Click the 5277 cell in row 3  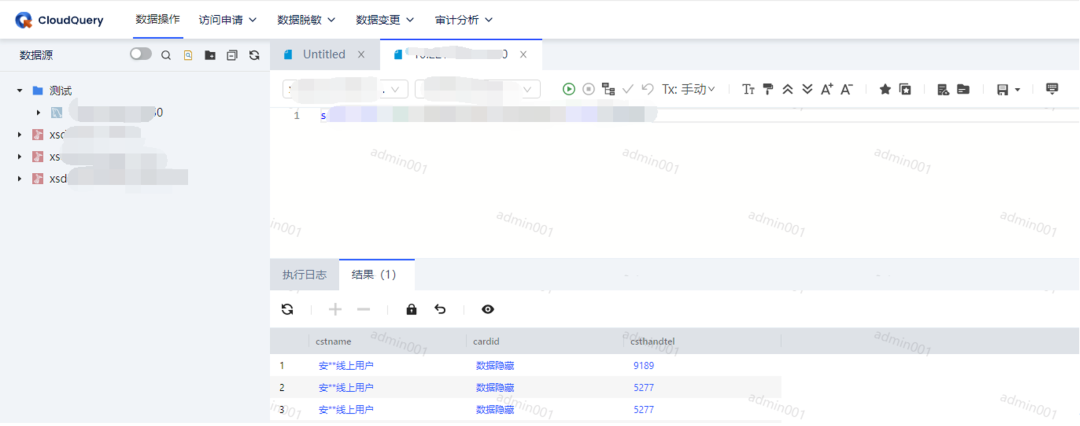[x=643, y=409]
